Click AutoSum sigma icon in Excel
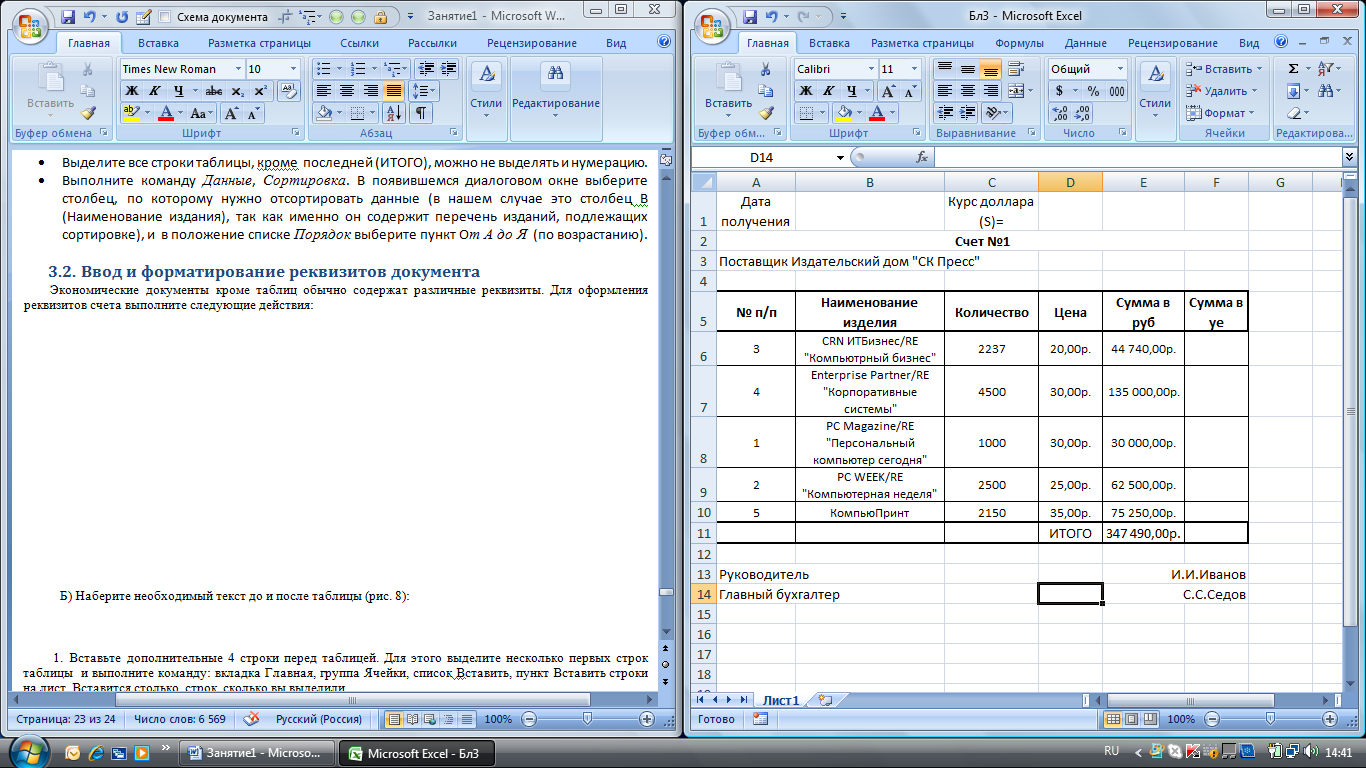This screenshot has height=768, width=1366. (1293, 69)
